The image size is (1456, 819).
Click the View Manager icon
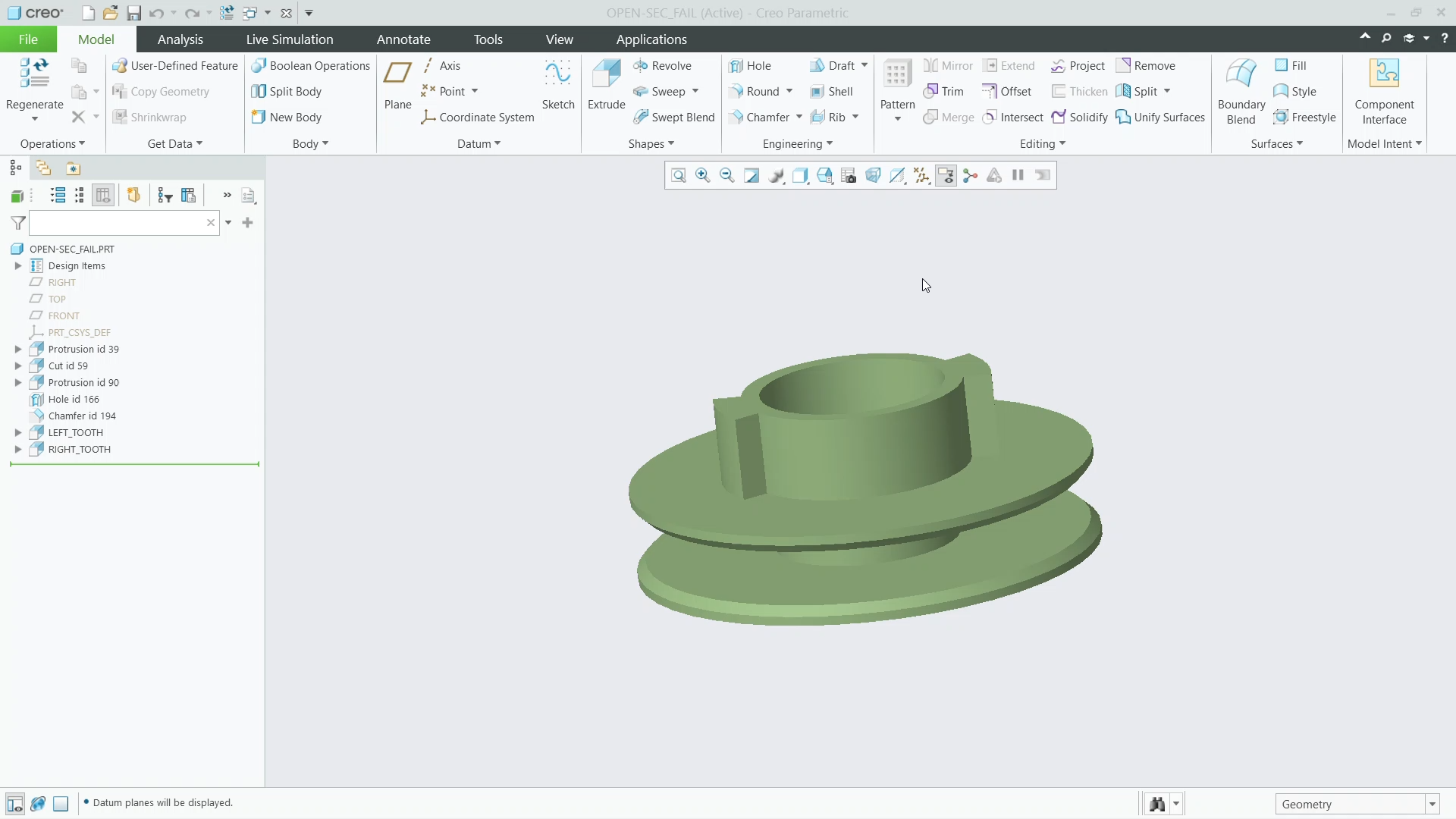[x=849, y=176]
